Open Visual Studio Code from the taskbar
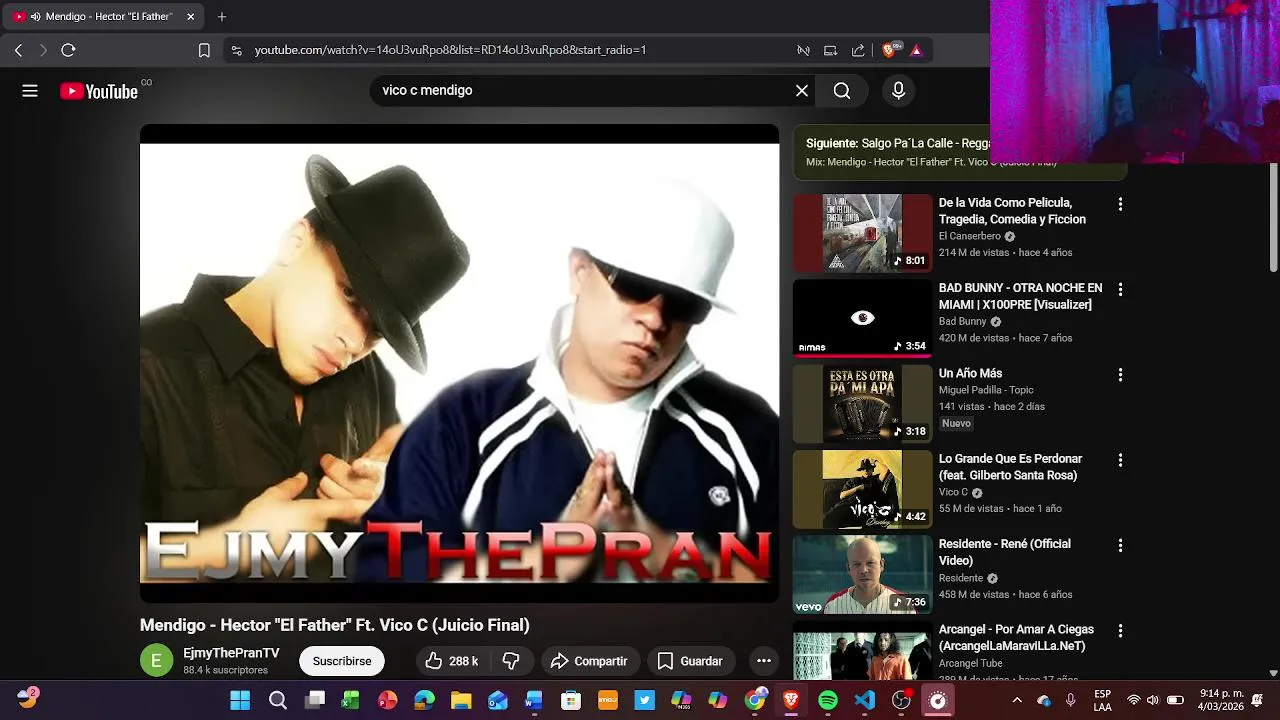 865,700
